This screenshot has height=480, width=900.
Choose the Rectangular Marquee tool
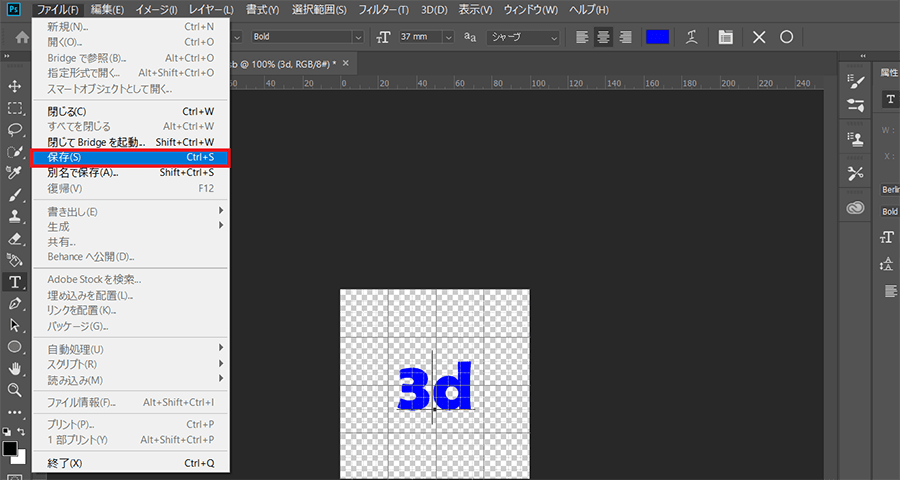(15, 108)
